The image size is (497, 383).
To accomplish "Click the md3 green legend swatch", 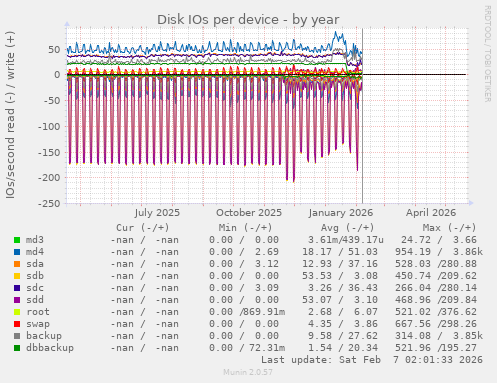I will click(17, 240).
